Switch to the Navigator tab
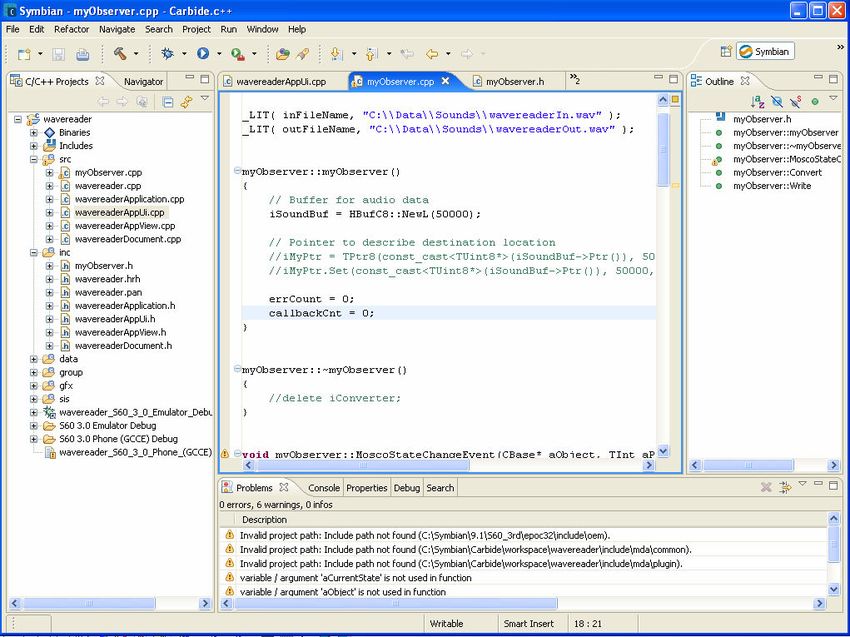This screenshot has height=637, width=850. [143, 81]
